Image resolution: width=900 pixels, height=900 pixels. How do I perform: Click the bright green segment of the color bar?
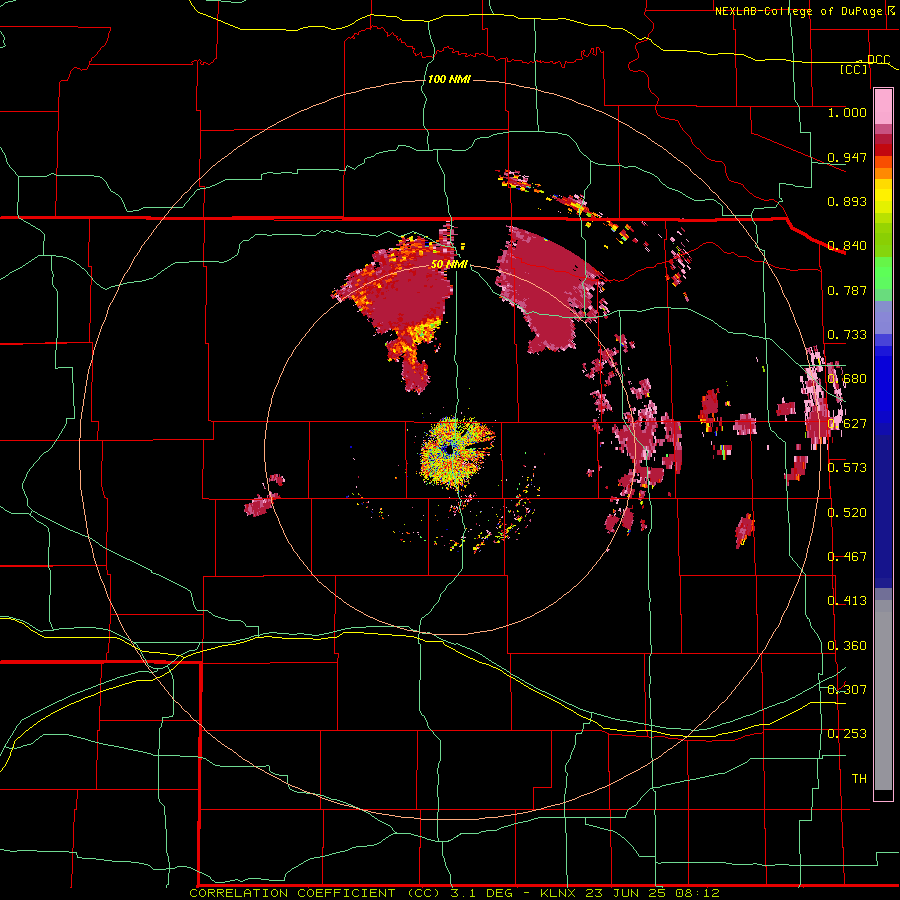(883, 273)
